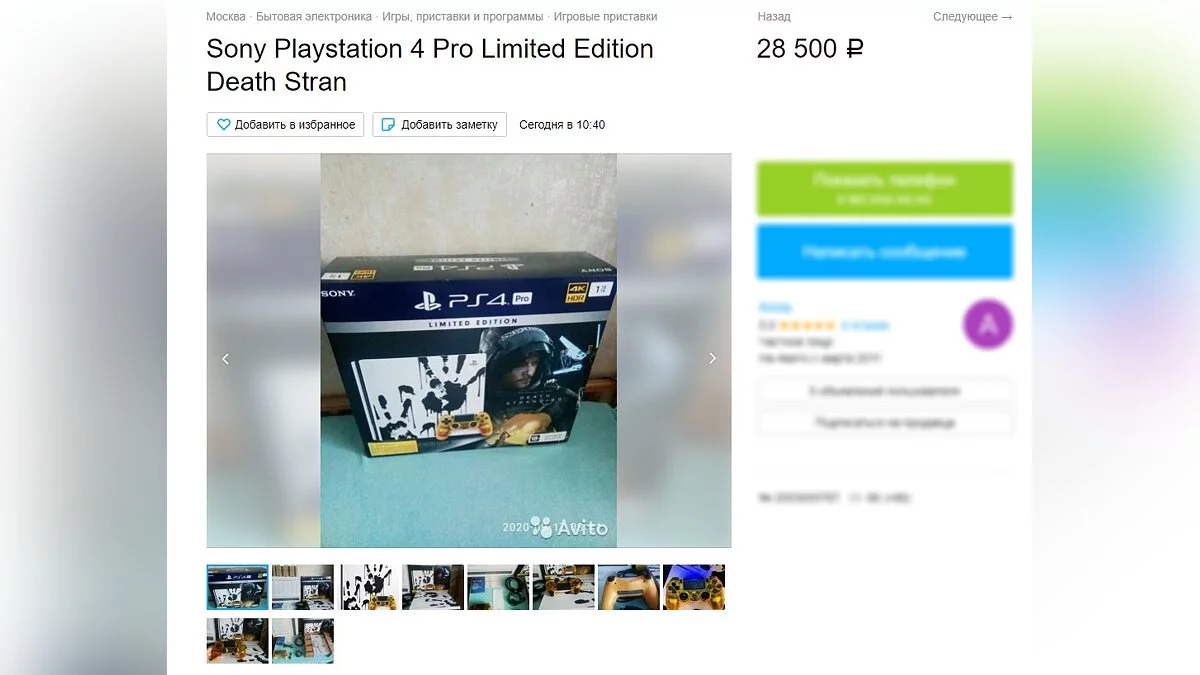The height and width of the screenshot is (675, 1200).
Task: Advance to next photo with the right arrow
Action: tap(712, 359)
